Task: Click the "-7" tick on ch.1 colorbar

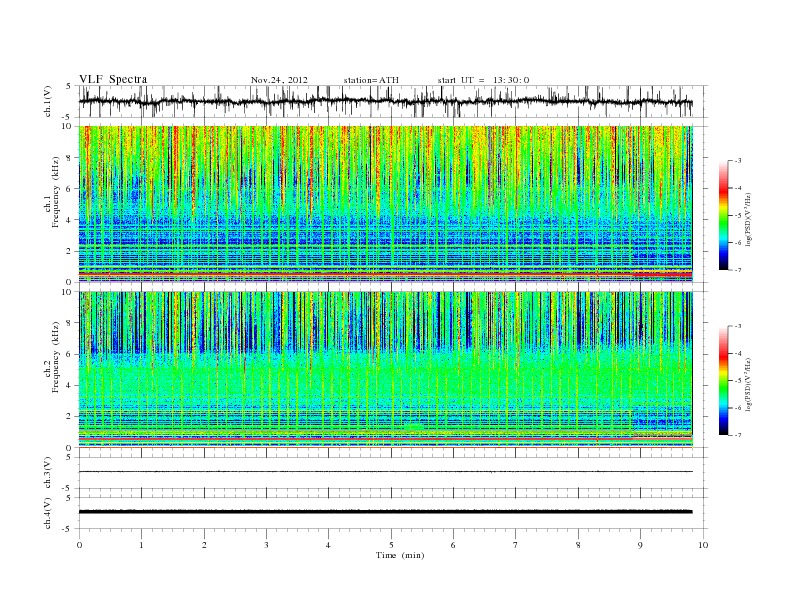Action: (738, 271)
